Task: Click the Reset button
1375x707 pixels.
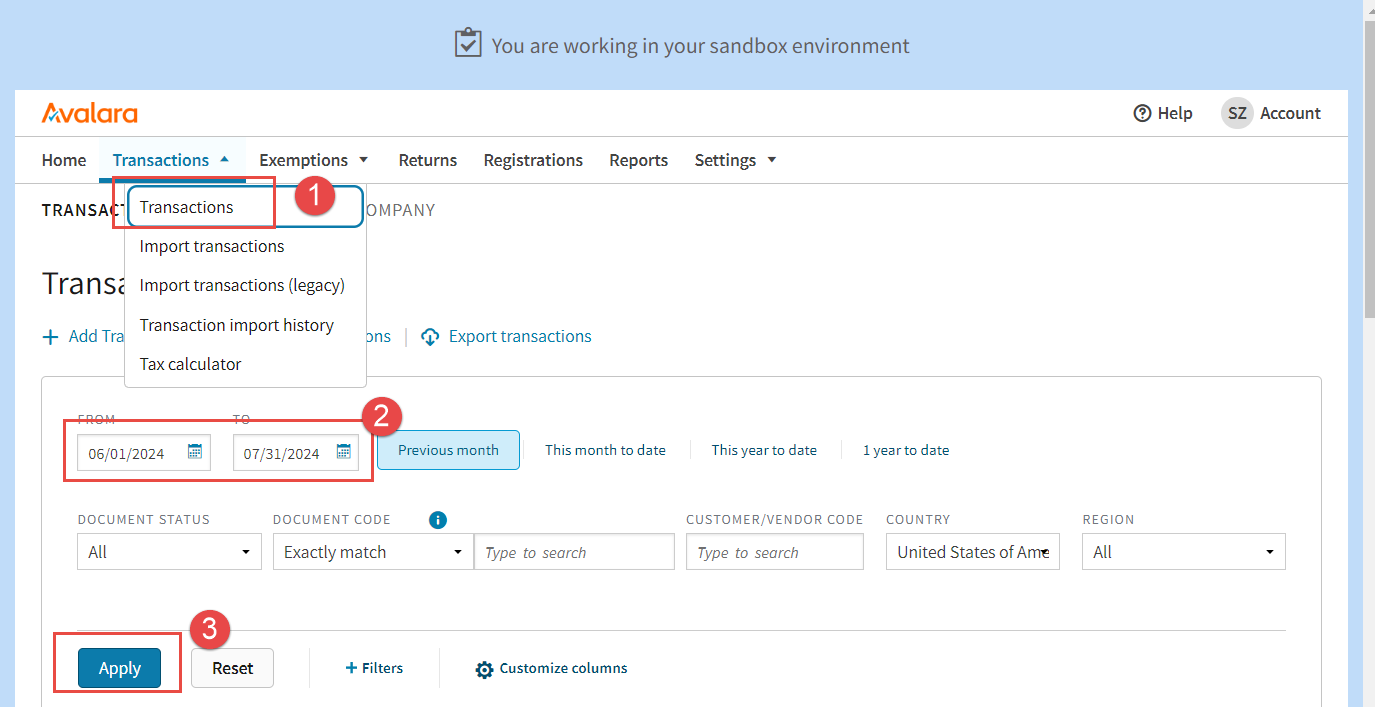Action: tap(232, 668)
